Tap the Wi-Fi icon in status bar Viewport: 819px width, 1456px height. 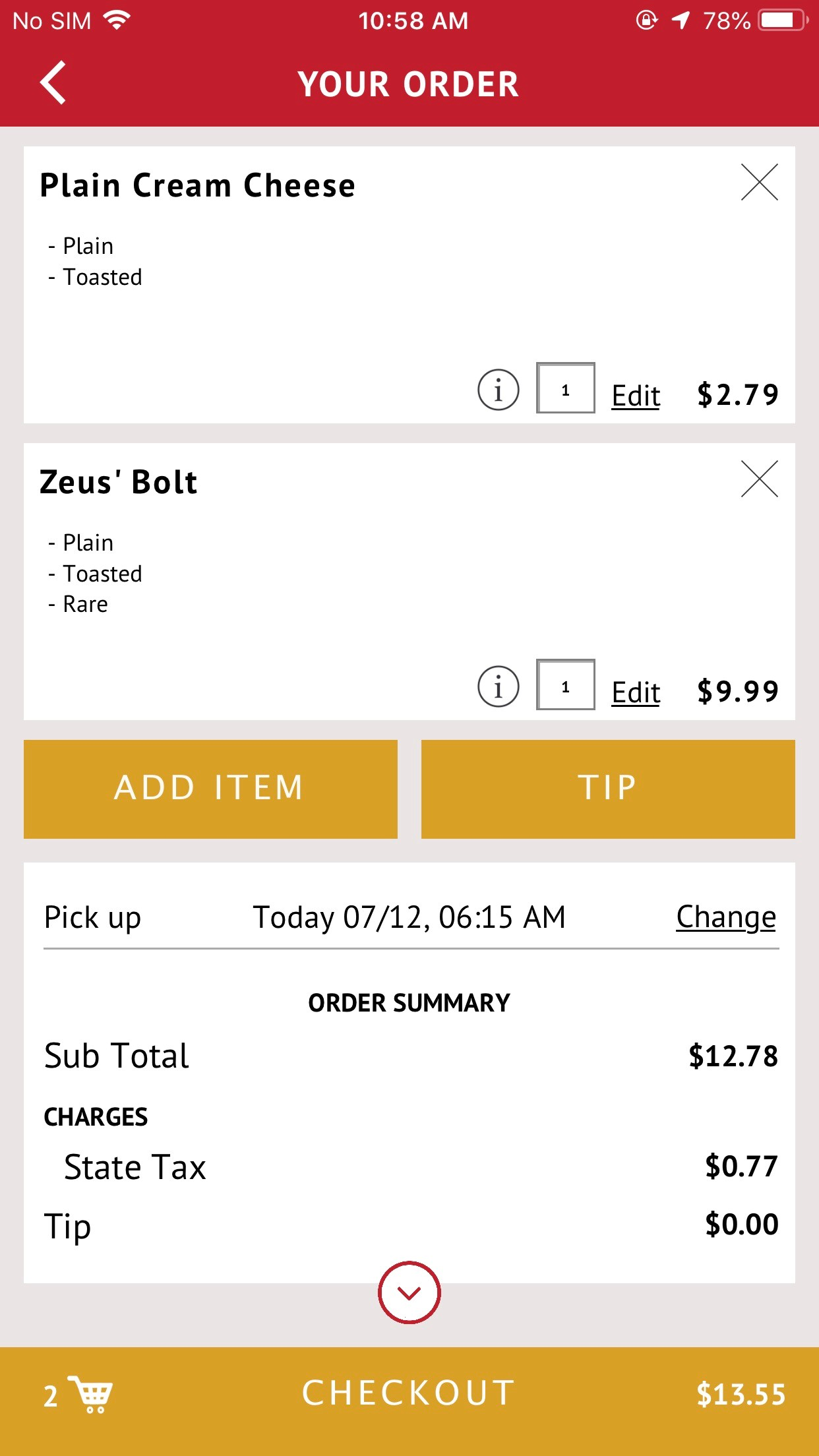[117, 20]
